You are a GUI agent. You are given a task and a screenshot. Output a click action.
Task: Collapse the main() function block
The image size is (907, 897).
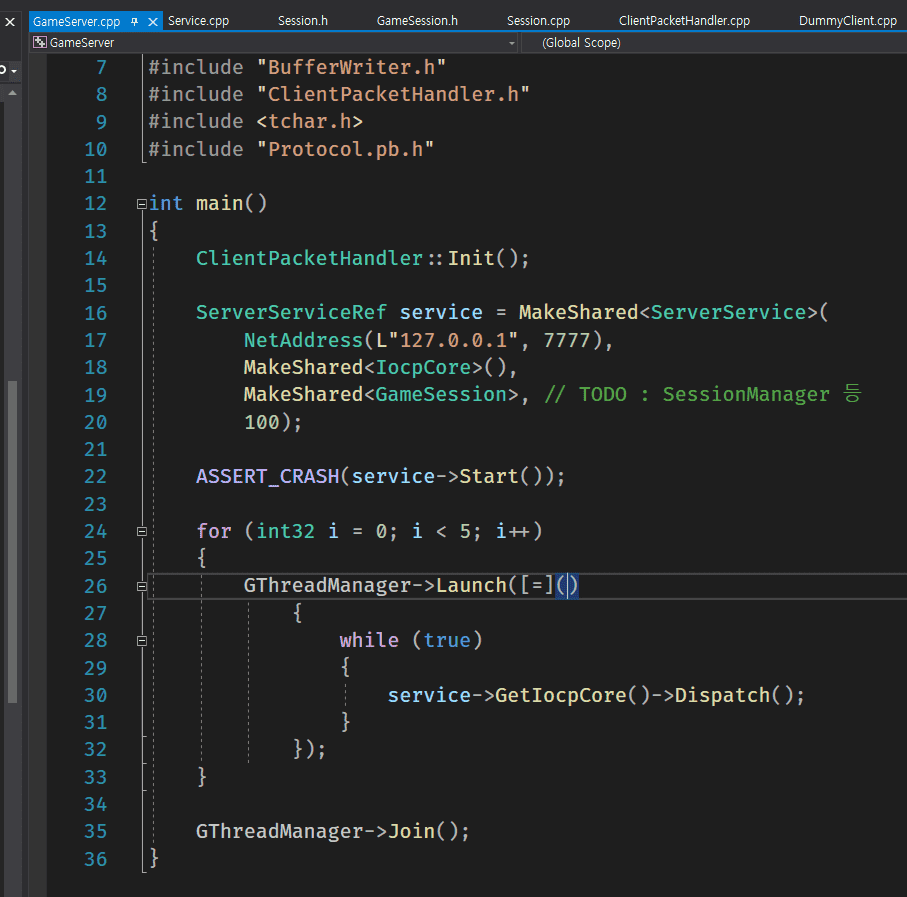141,204
